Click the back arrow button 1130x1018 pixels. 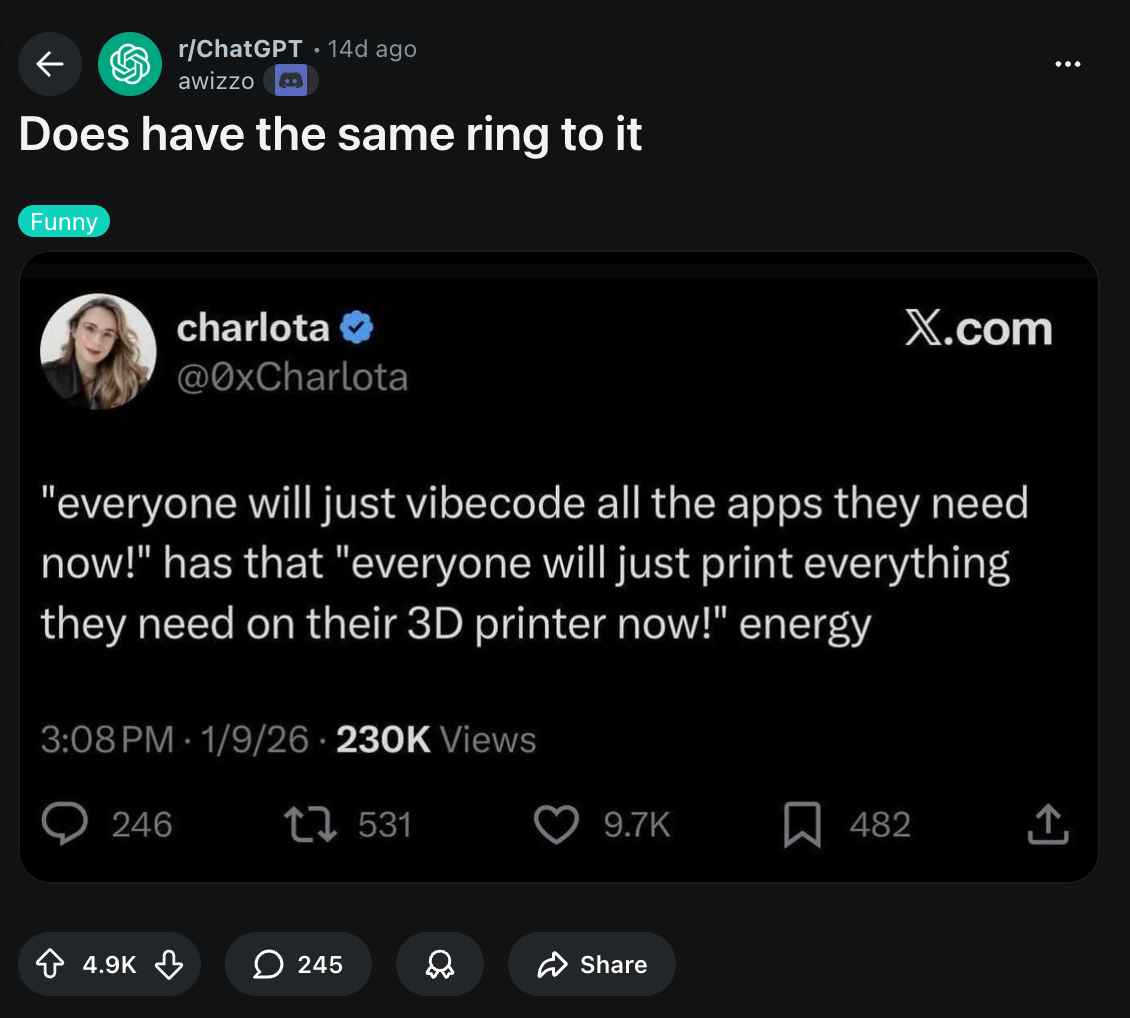[50, 64]
